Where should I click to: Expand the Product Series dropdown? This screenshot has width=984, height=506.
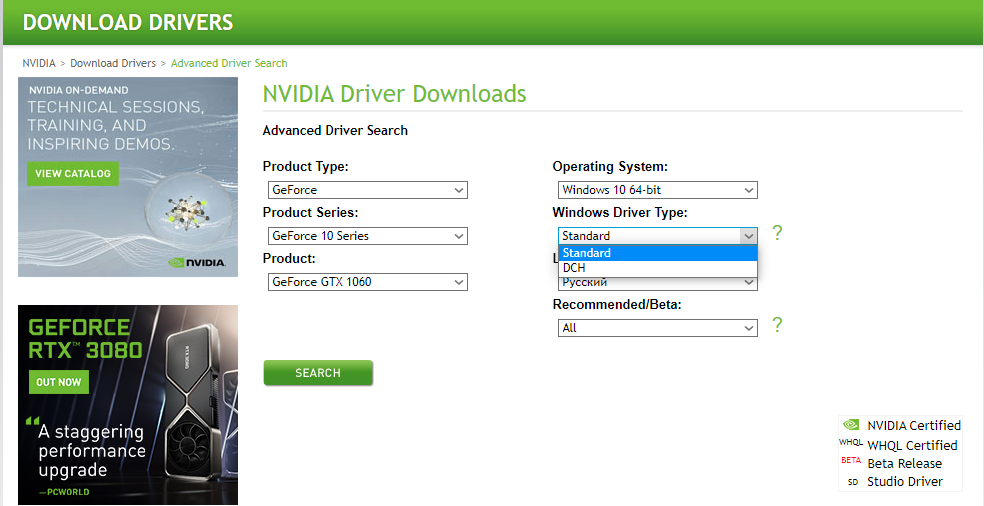tap(367, 236)
